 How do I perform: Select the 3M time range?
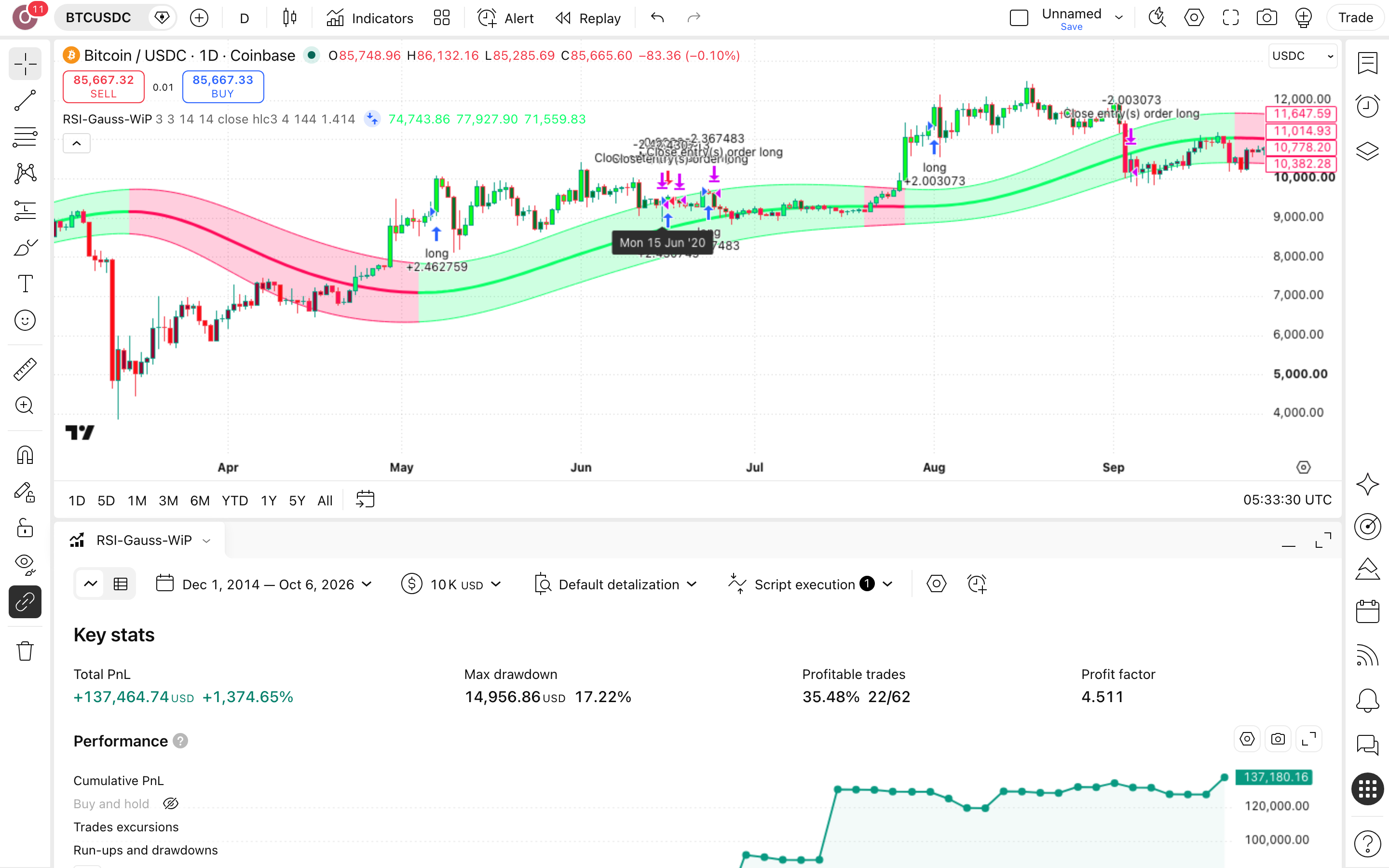click(x=168, y=501)
